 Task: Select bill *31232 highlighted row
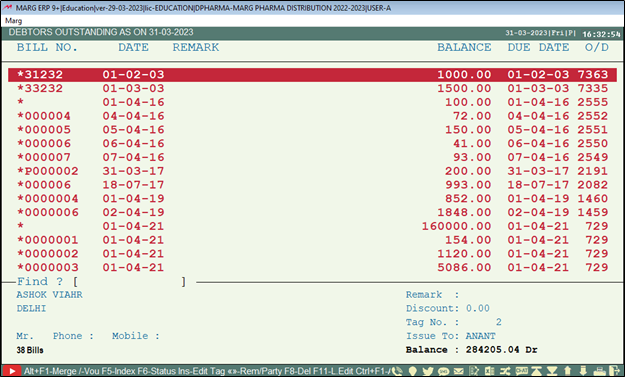(312, 75)
